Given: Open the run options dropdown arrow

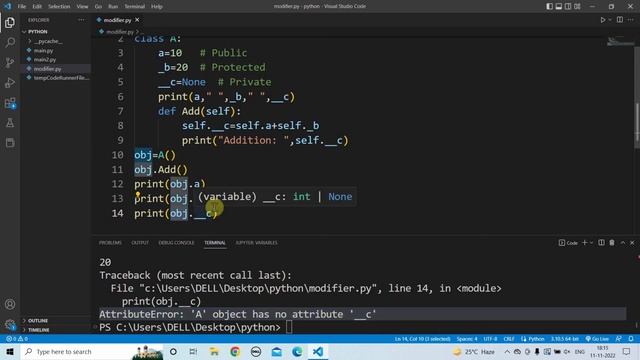Looking at the screenshot, I should tap(610, 20).
